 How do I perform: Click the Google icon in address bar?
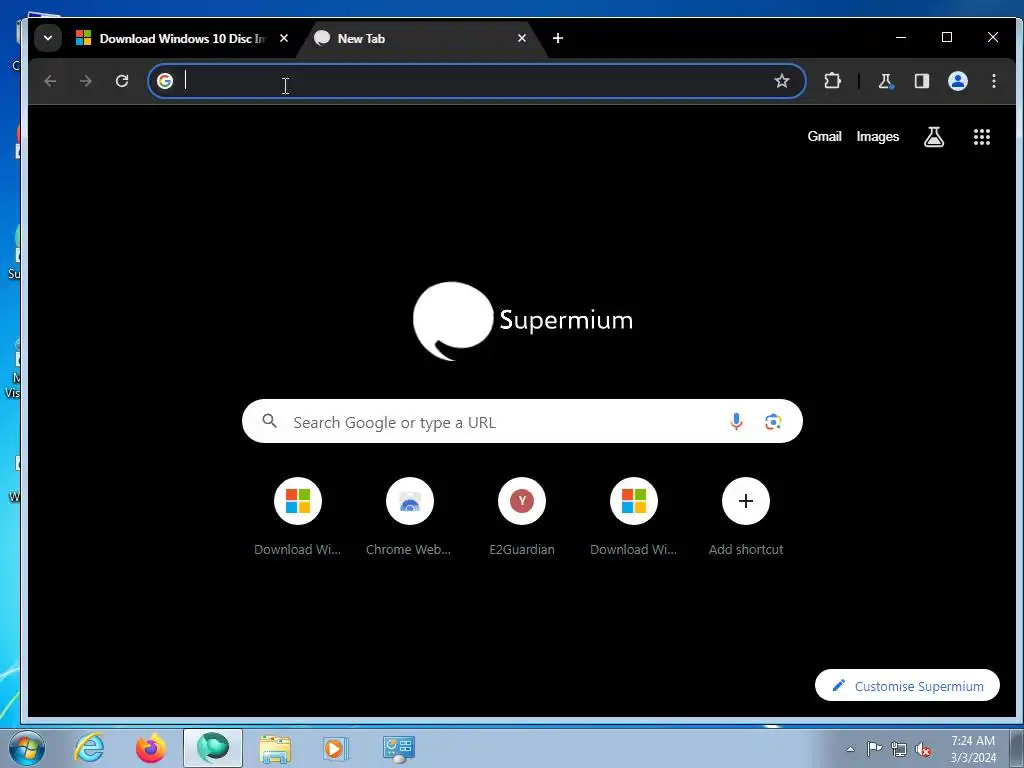tap(165, 81)
